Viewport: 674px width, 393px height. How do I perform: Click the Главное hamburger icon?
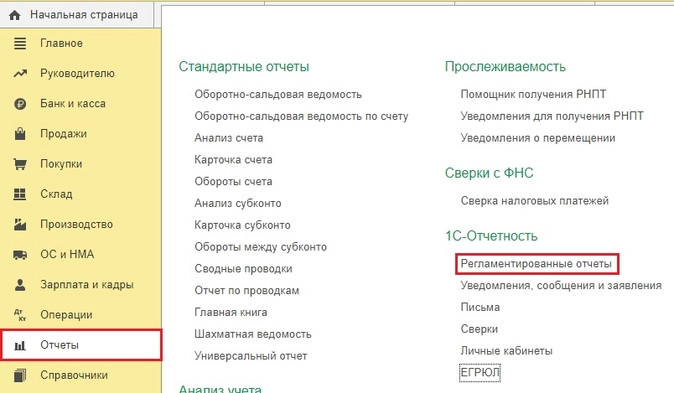[20, 43]
